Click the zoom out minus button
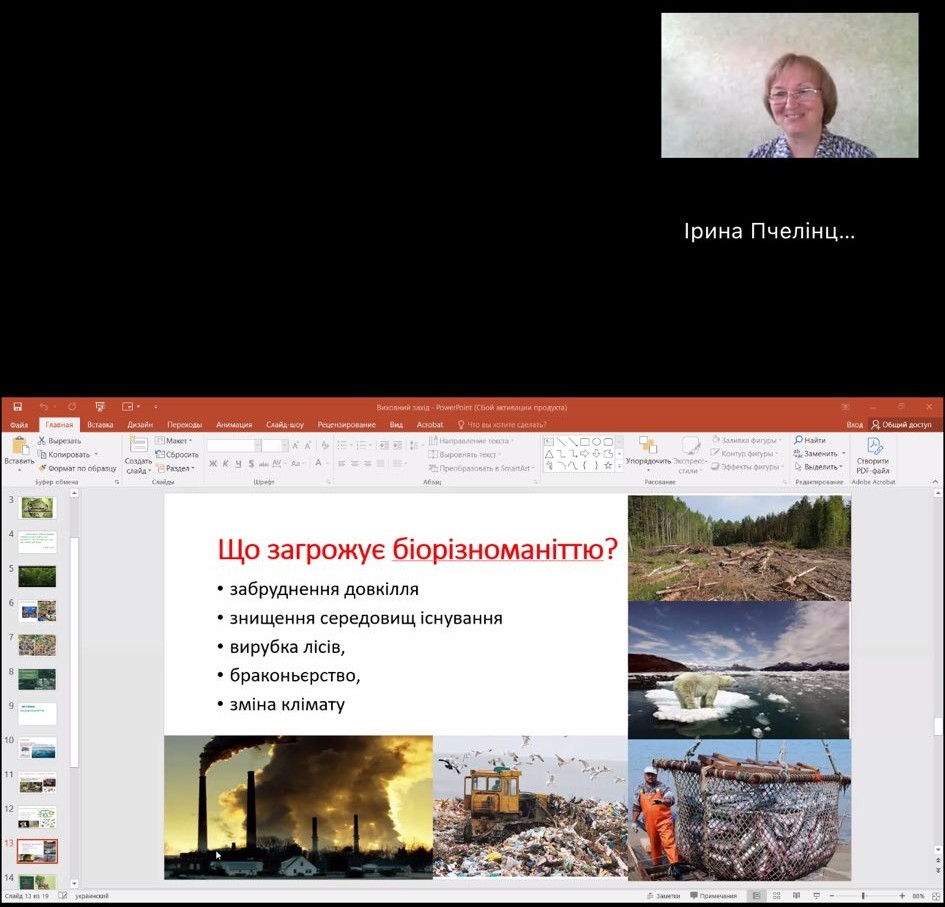 [x=832, y=896]
